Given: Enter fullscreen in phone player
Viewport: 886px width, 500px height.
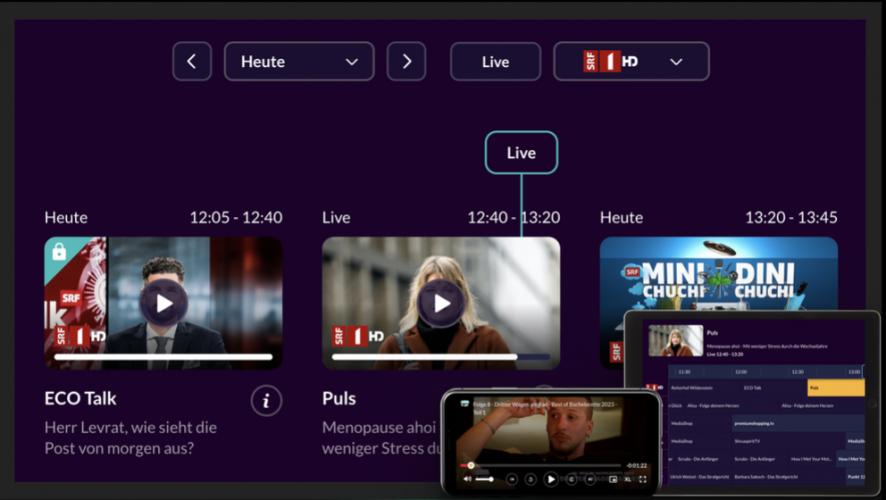Looking at the screenshot, I should coord(642,479).
